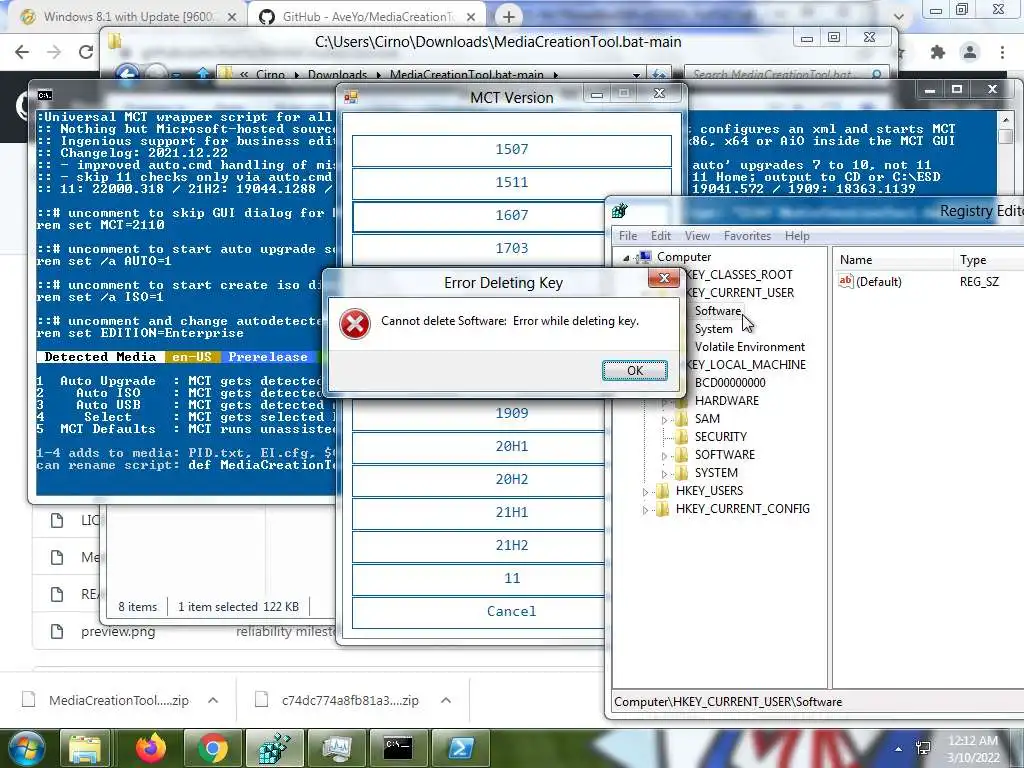The width and height of the screenshot is (1024, 768).
Task: Choose version 20H1 in MCT Version
Action: pyautogui.click(x=478, y=446)
